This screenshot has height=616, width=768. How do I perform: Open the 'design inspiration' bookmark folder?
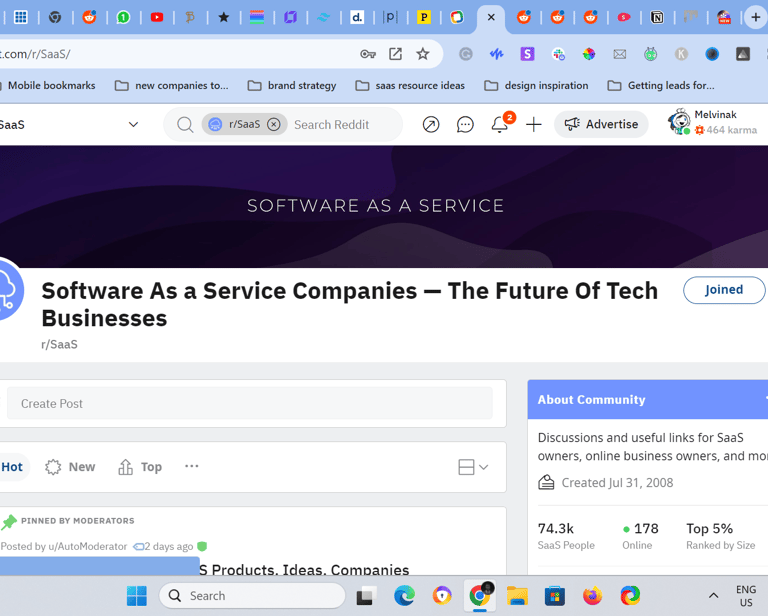(536, 86)
